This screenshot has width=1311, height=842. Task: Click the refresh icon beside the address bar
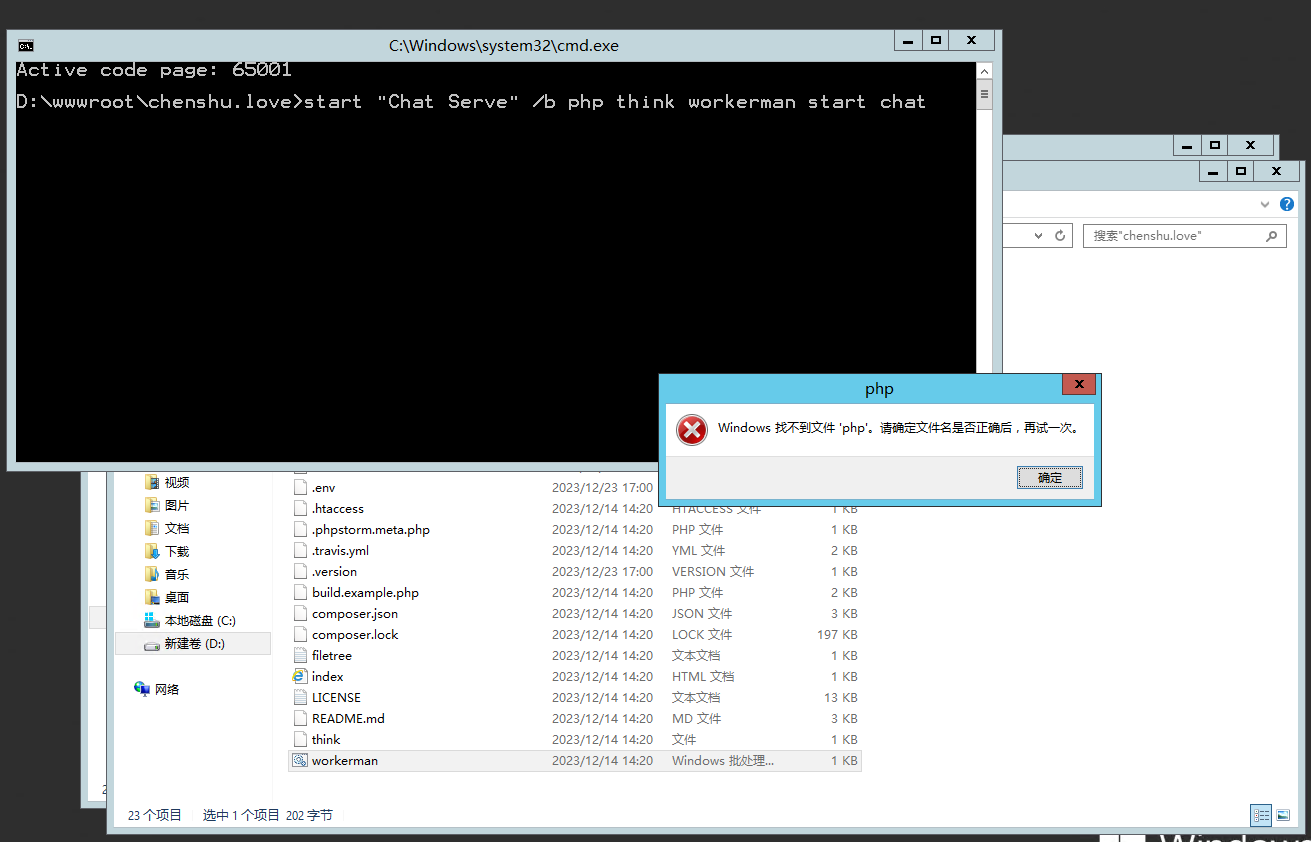1061,236
